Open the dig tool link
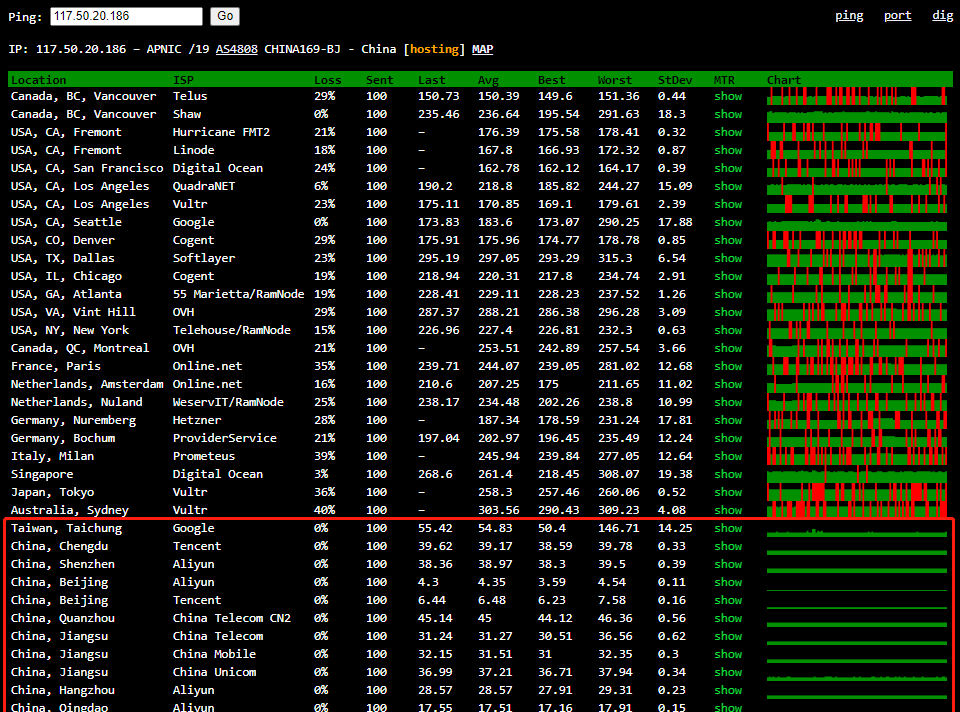Viewport: 960px width, 712px height. click(x=942, y=16)
